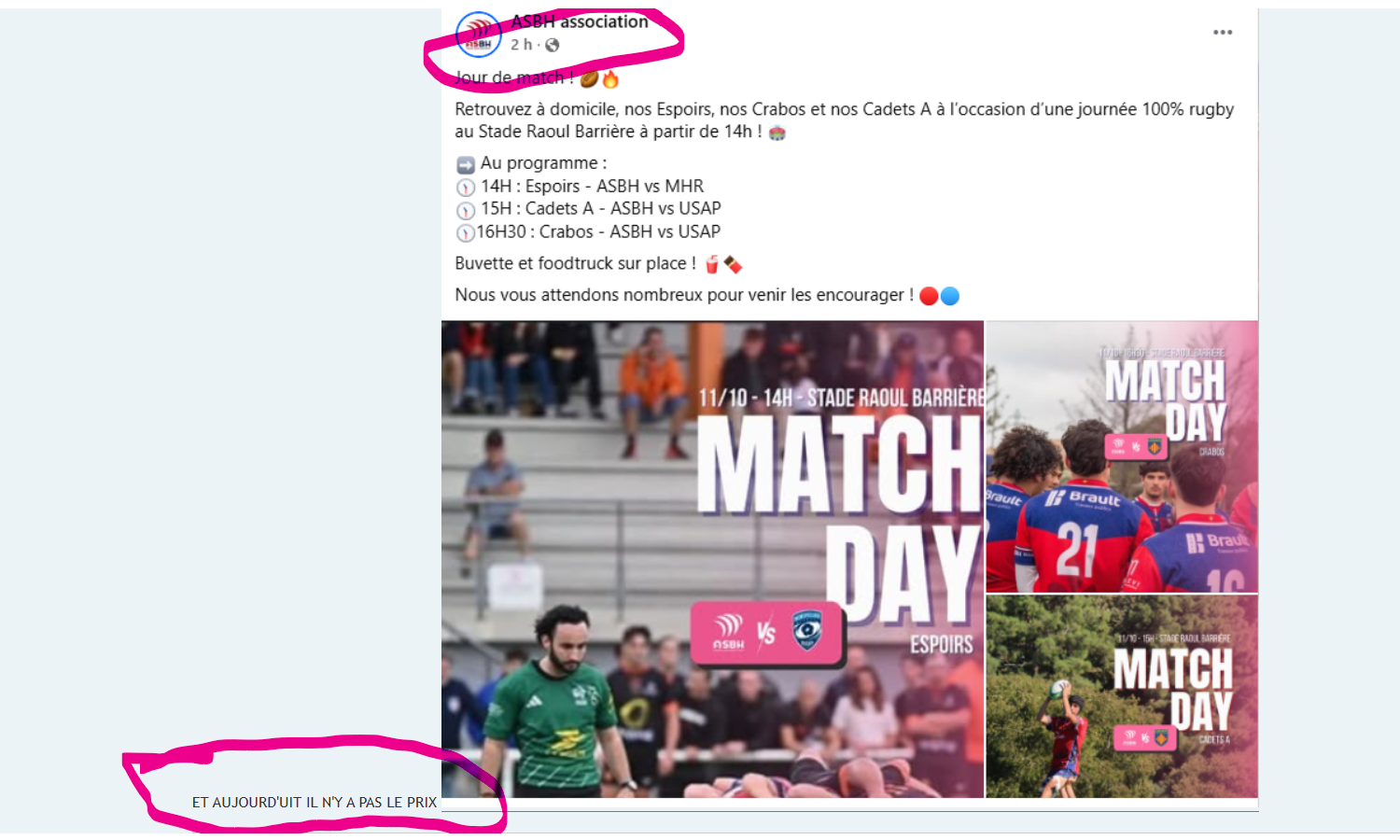Open the Crabos Match Day photo
Screen dimensions: 1400x840
(x=1122, y=456)
